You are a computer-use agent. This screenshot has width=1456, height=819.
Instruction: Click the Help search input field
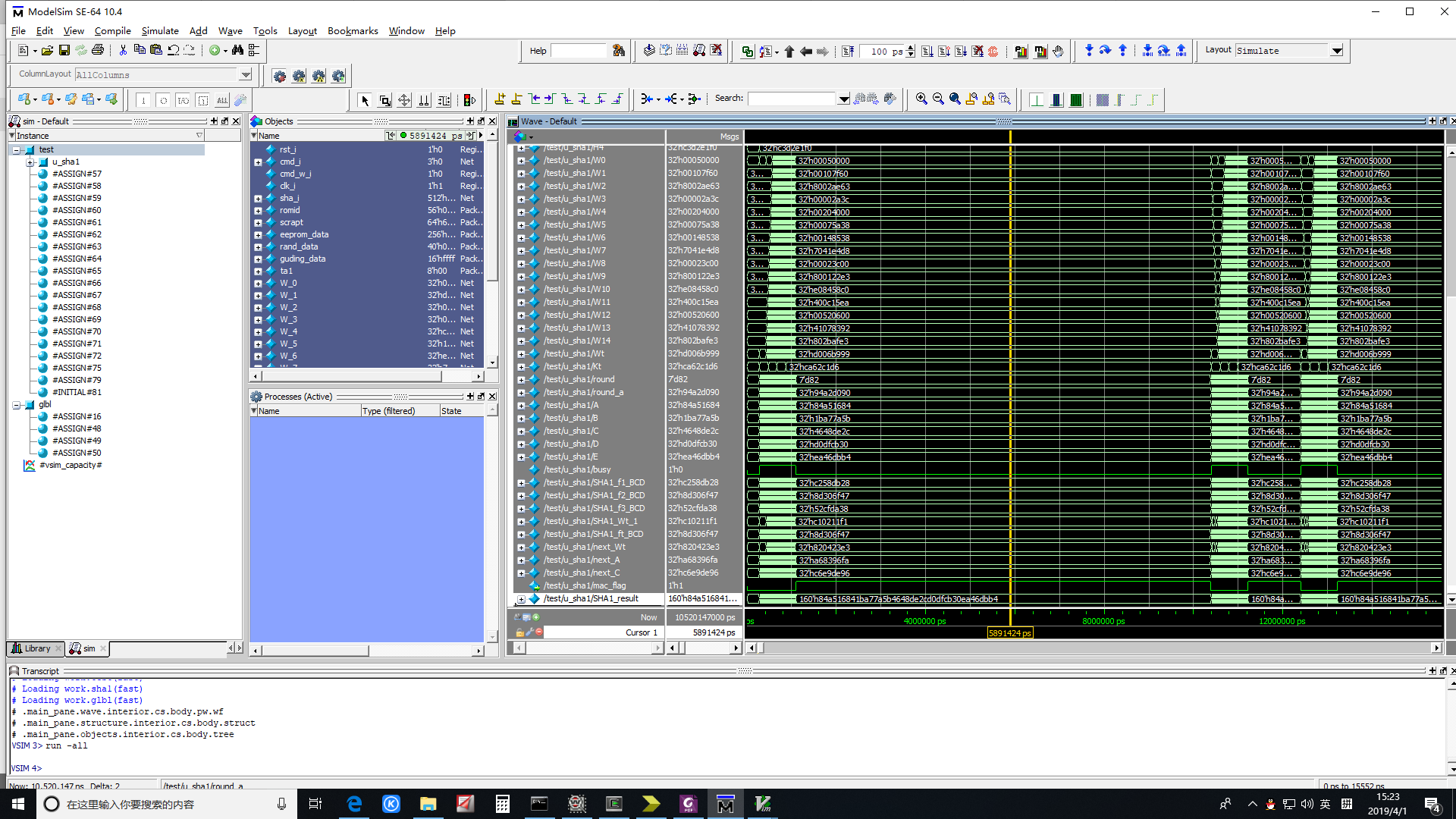(x=578, y=51)
